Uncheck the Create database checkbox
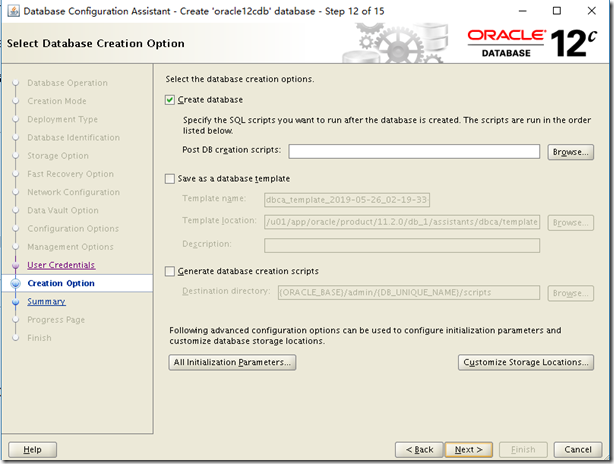Image resolution: width=614 pixels, height=464 pixels. tap(170, 100)
